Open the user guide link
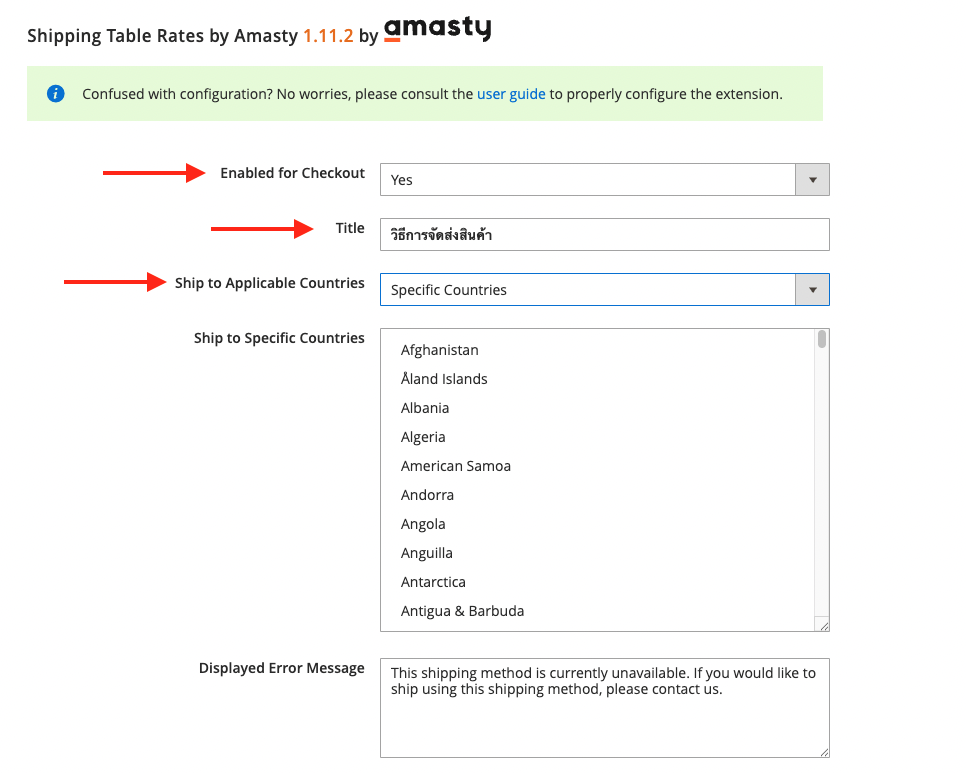Viewport: 966px width, 773px height. point(511,94)
